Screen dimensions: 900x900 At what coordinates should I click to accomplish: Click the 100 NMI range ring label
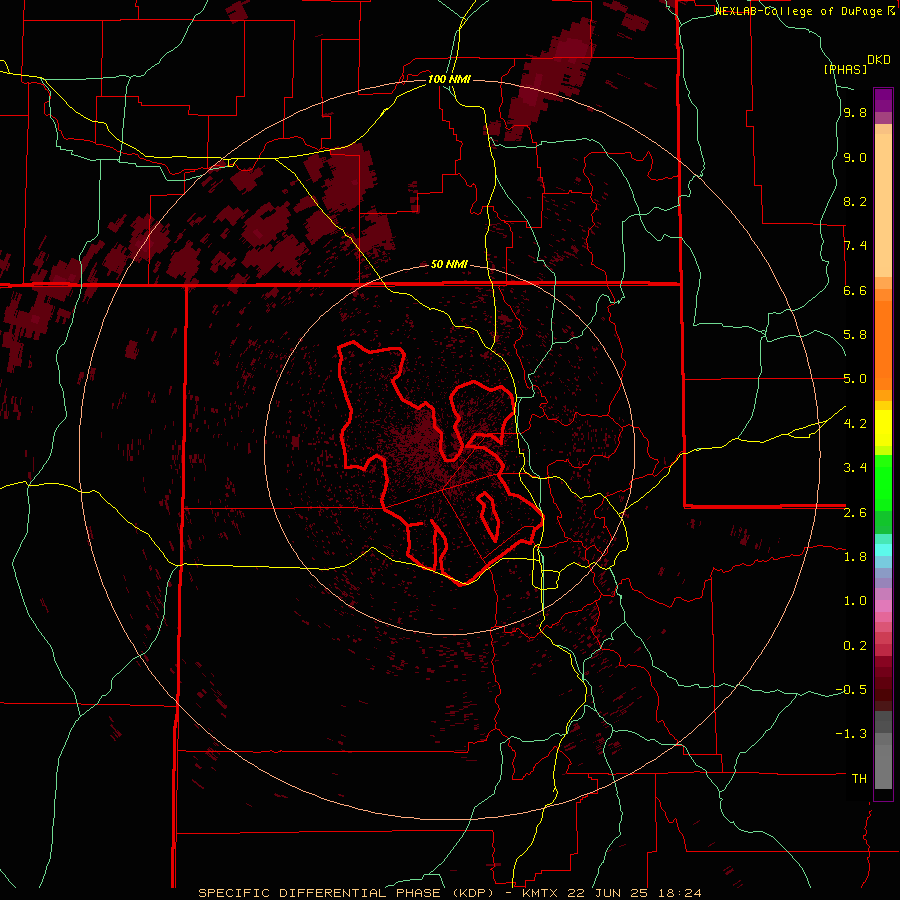pyautogui.click(x=449, y=79)
